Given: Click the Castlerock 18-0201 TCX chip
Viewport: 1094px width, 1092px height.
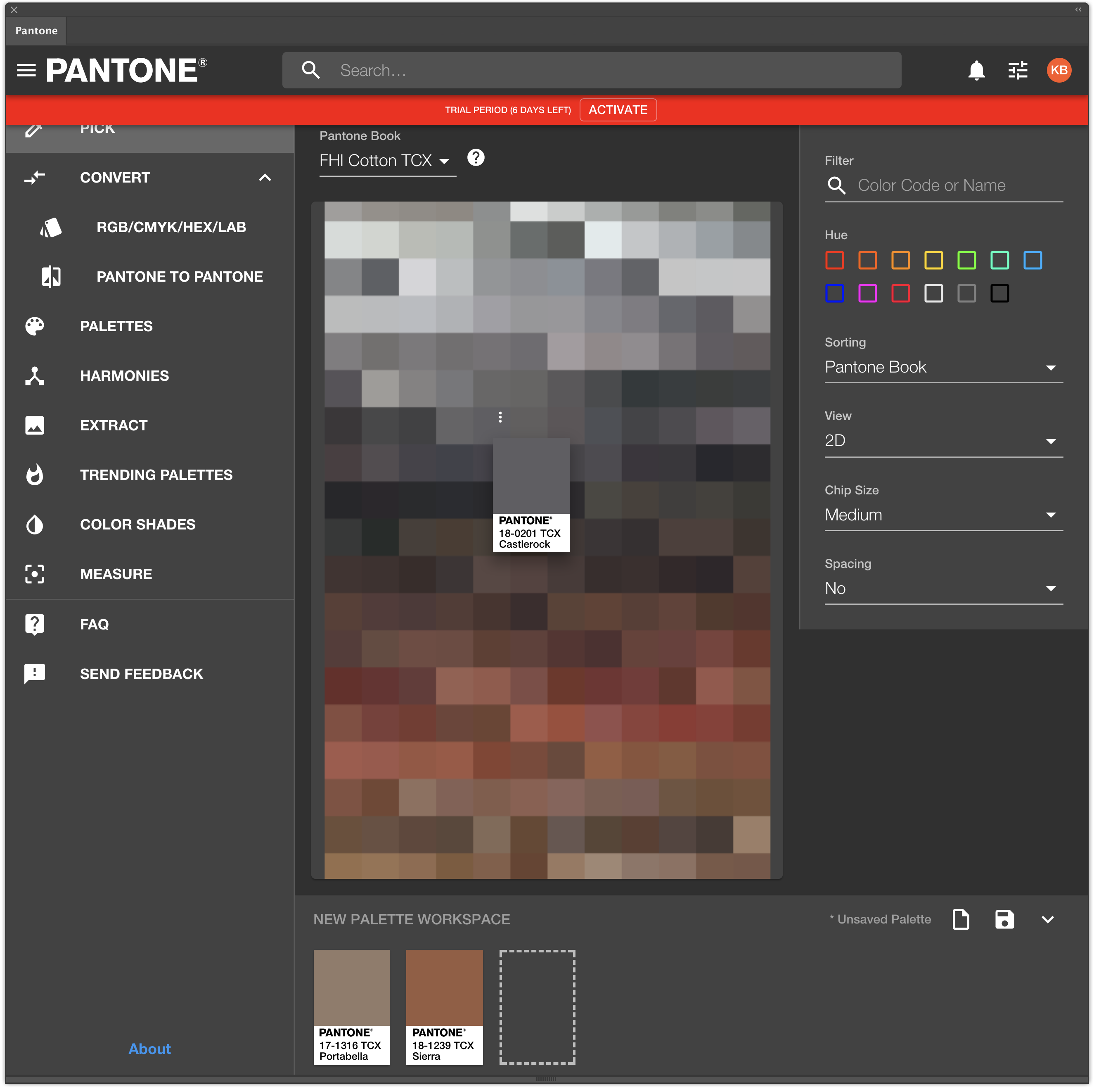Looking at the screenshot, I should pos(530,494).
